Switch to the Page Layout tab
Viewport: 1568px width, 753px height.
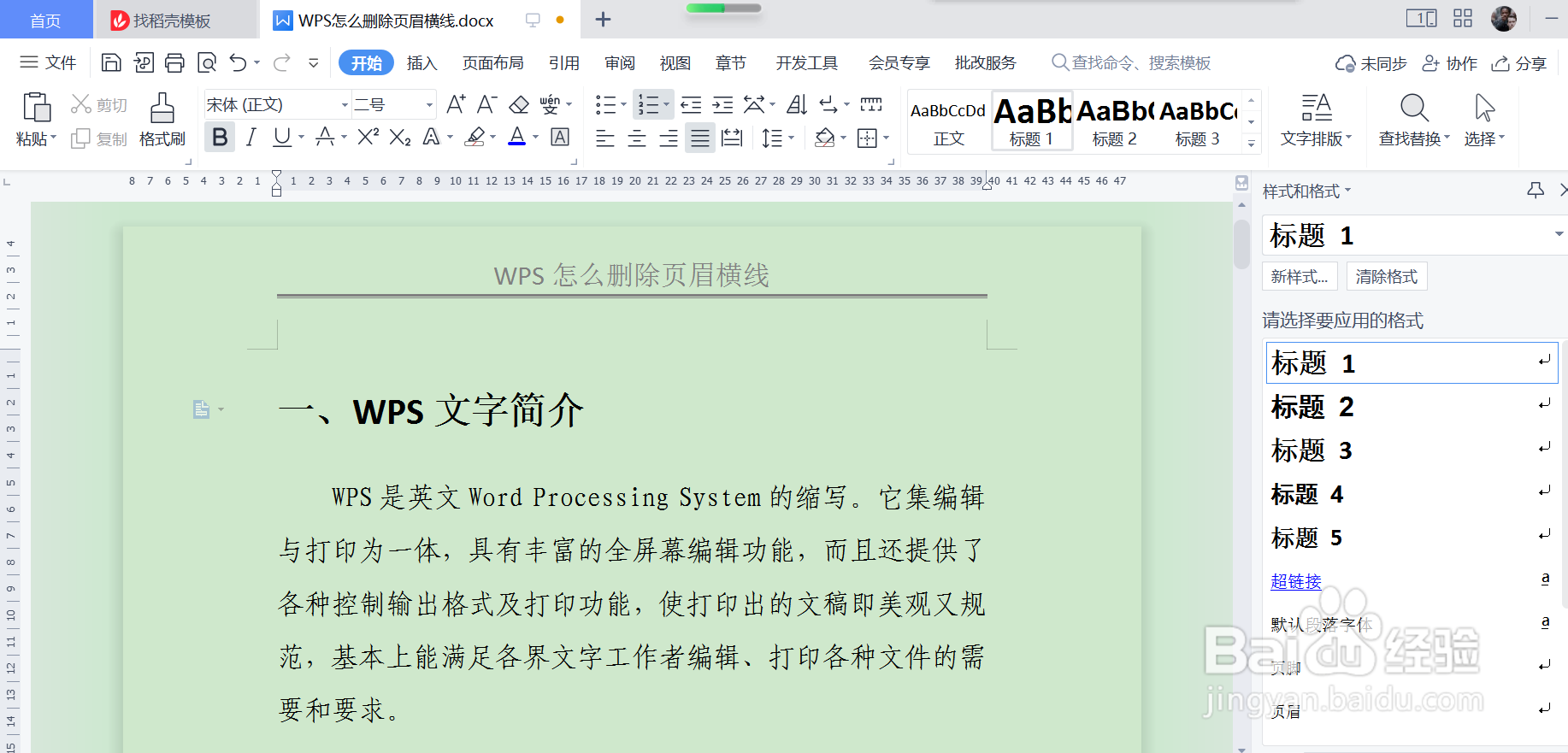coord(493,62)
